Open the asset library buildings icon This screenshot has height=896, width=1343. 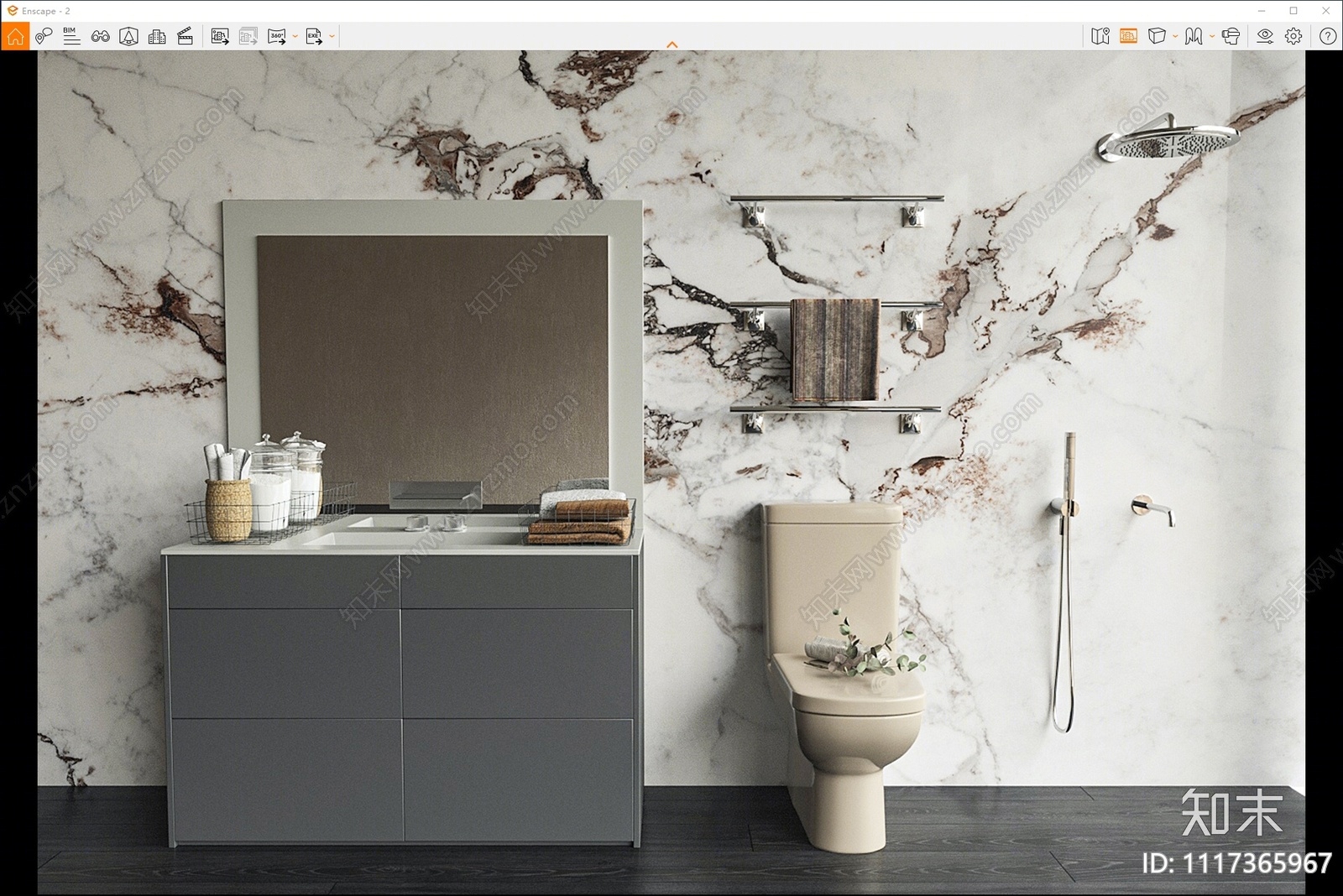(157, 36)
